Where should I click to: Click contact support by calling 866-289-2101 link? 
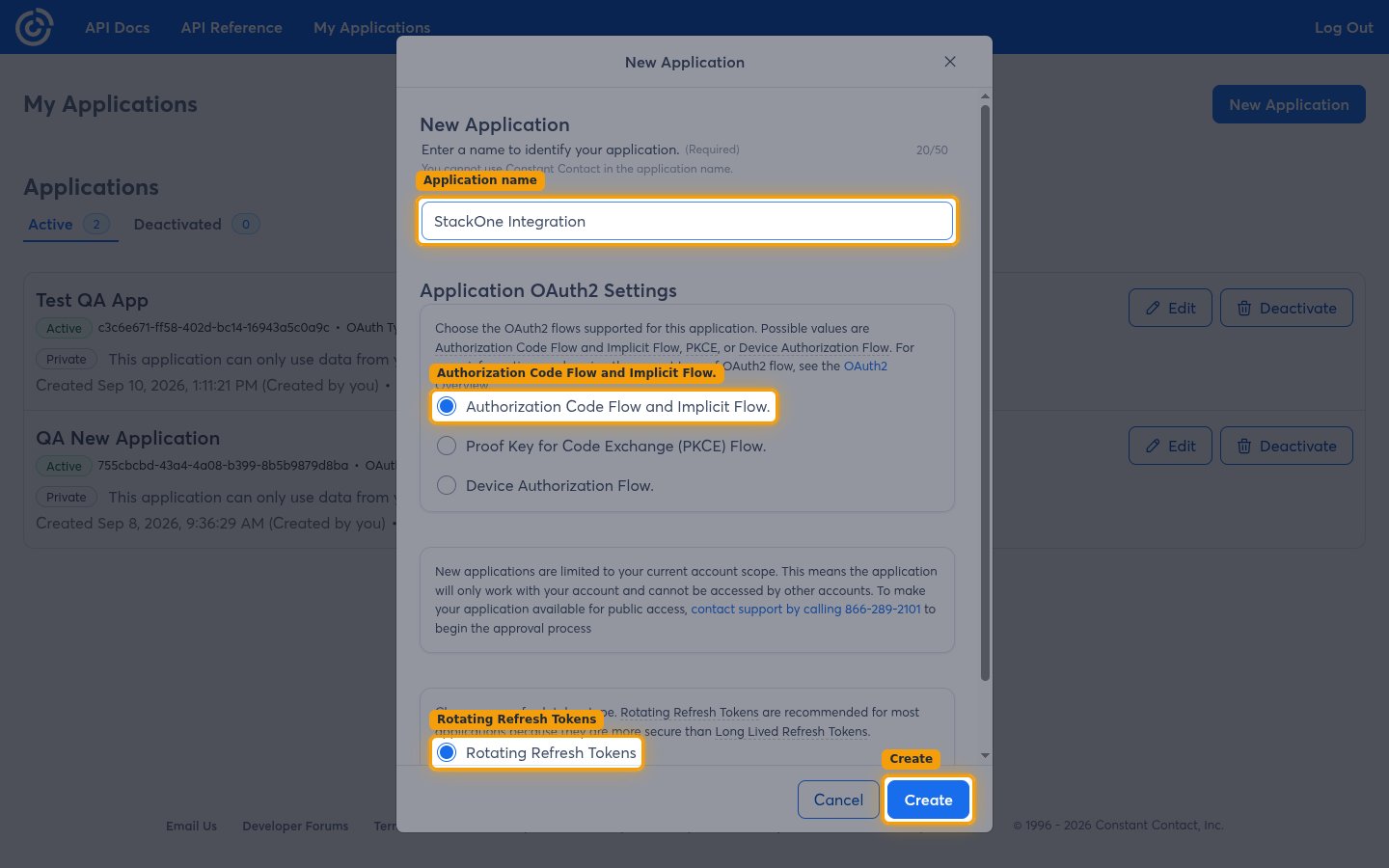tap(805, 609)
